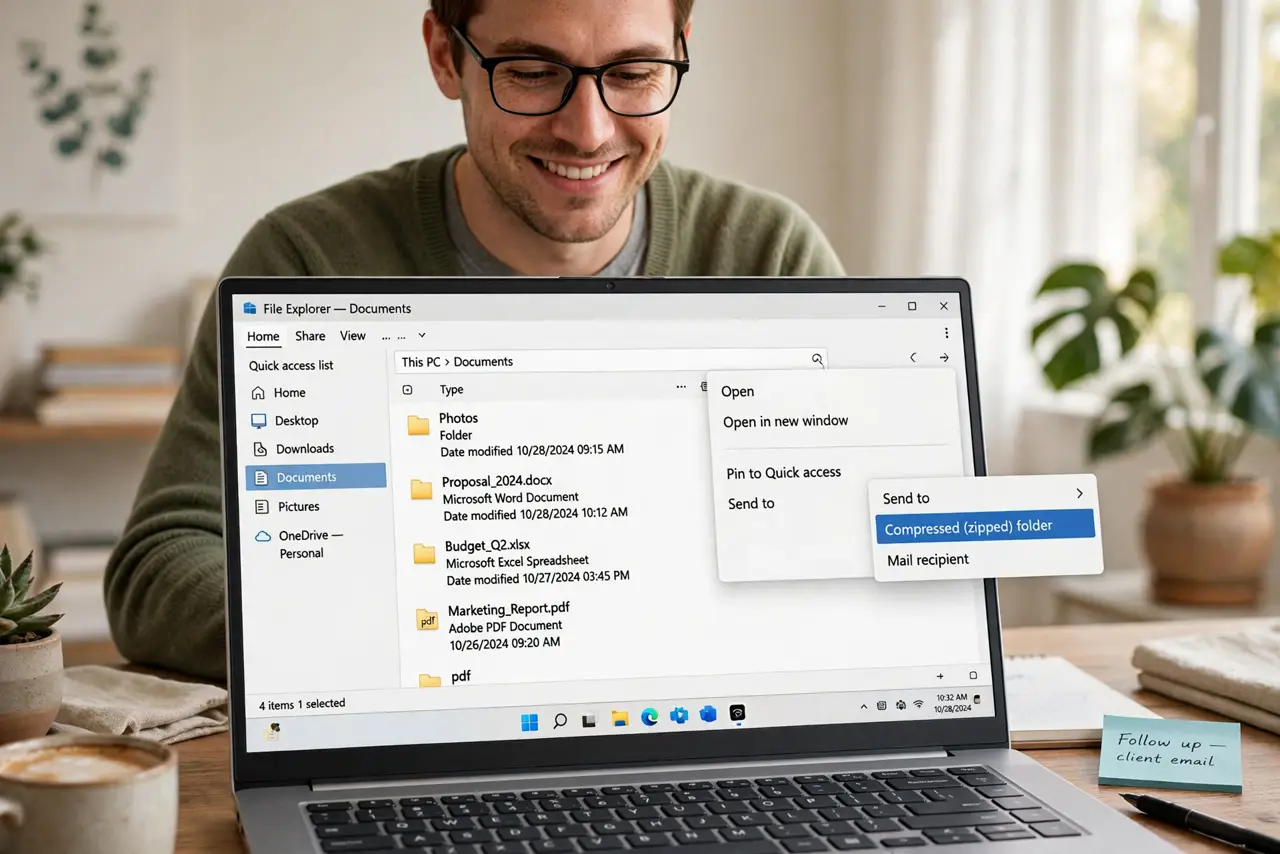1280x854 pixels.
Task: Open the Windows Start menu
Action: (530, 720)
